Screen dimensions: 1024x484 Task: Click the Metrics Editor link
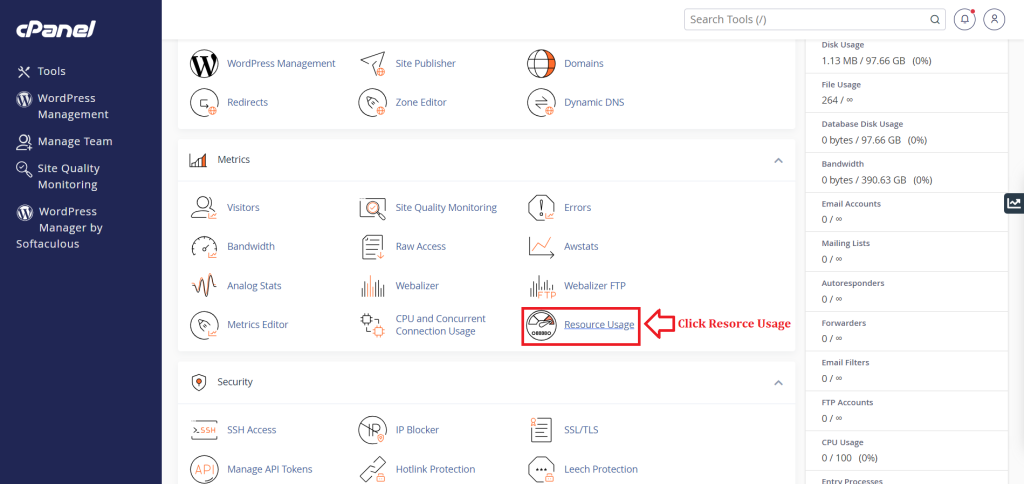pos(257,325)
